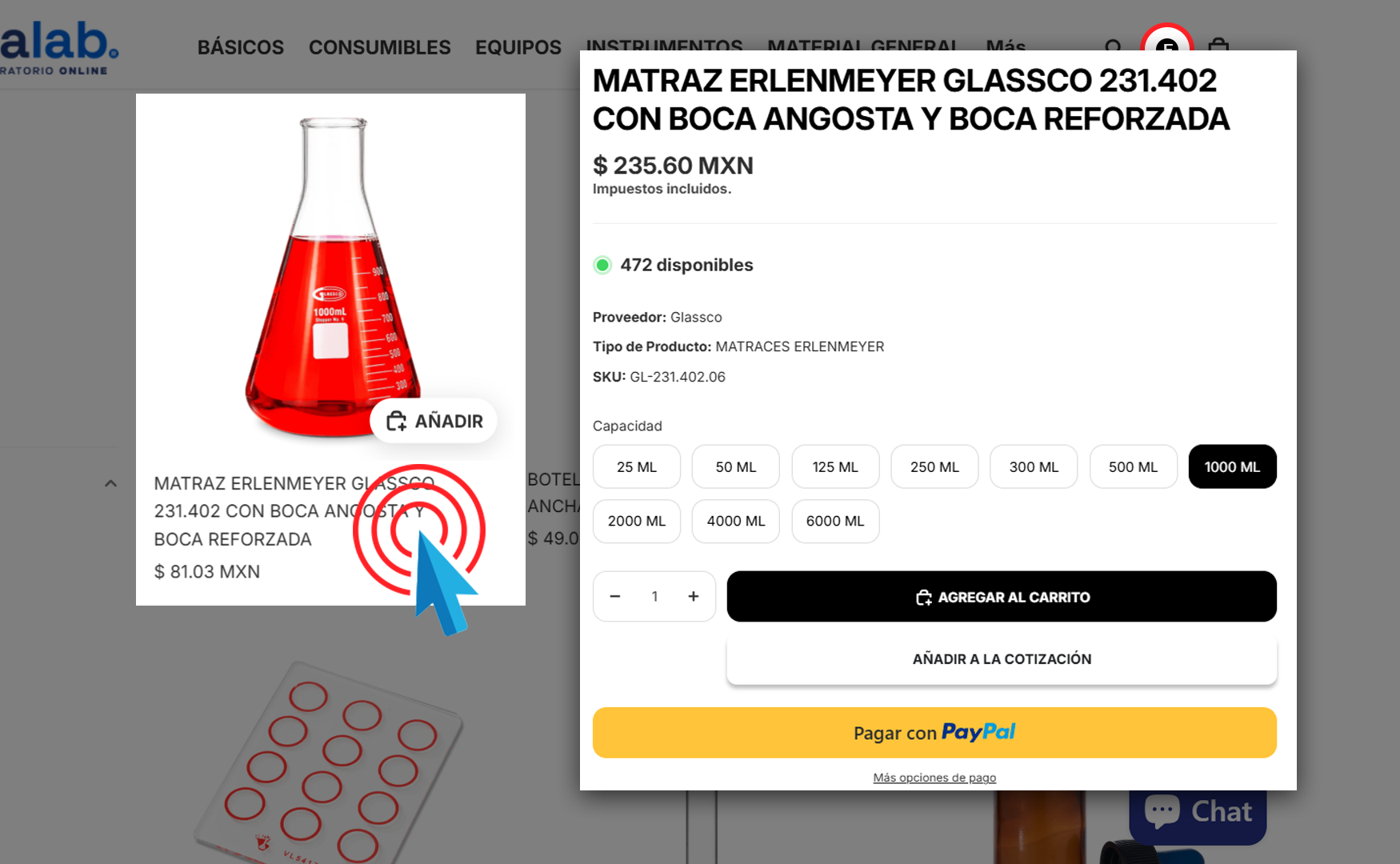Screen dimensions: 1400x864
Task: Open the search magnifier icon
Action: point(1113,46)
